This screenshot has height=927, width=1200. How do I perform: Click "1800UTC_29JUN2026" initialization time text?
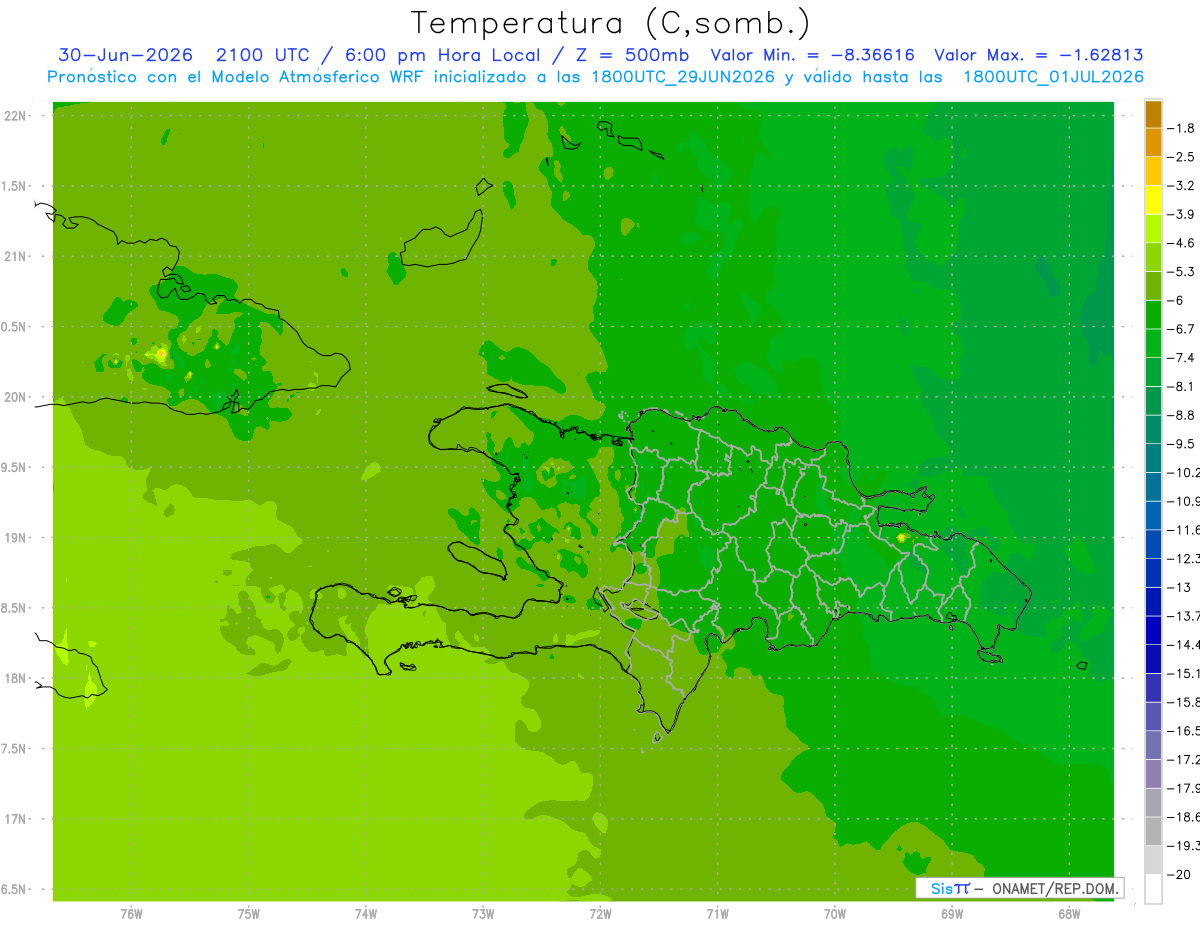tap(683, 77)
